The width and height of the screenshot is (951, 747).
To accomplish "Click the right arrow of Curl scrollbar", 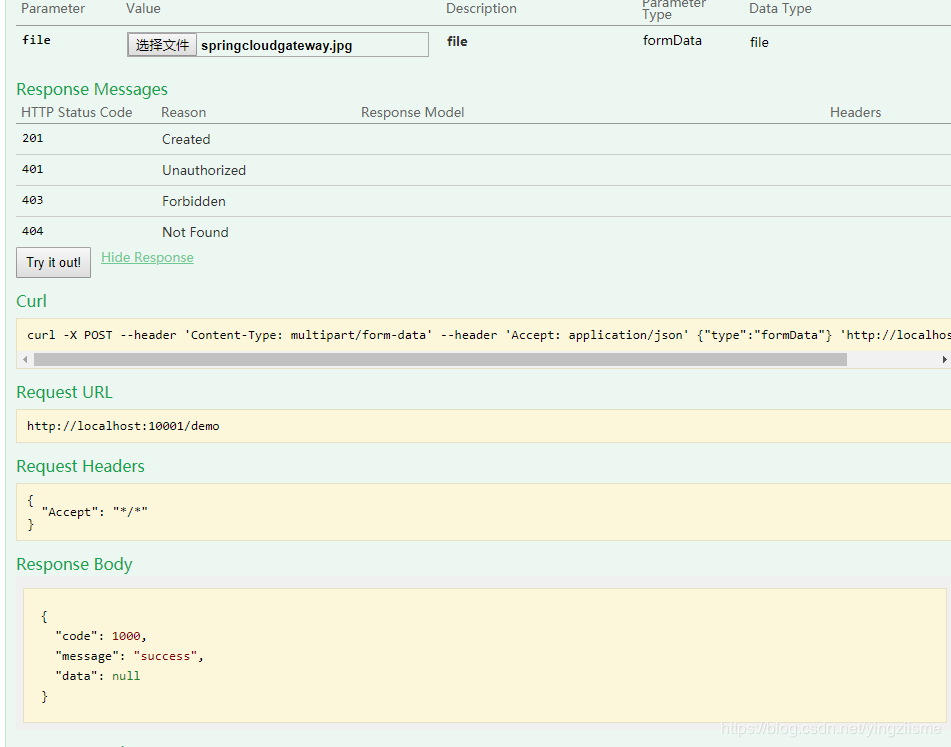I will (x=944, y=360).
